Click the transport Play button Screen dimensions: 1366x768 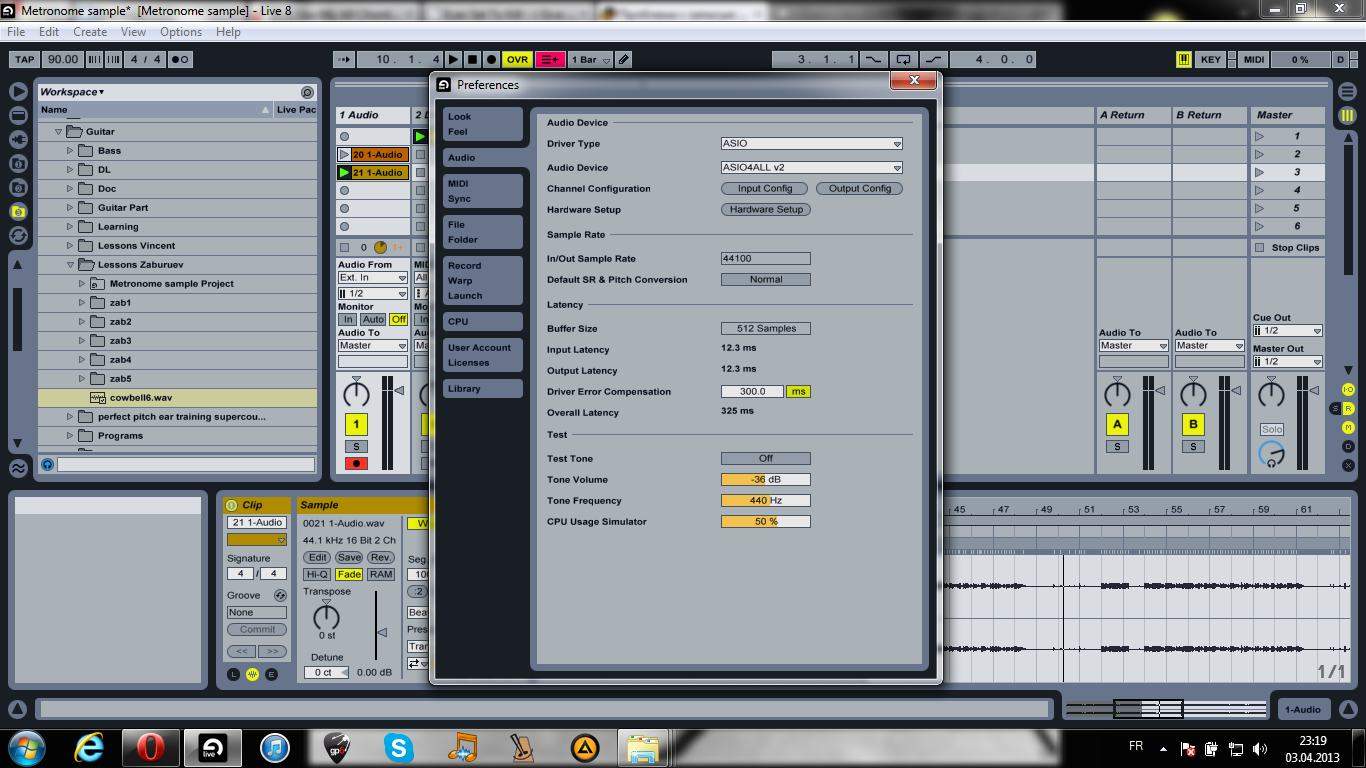point(454,60)
